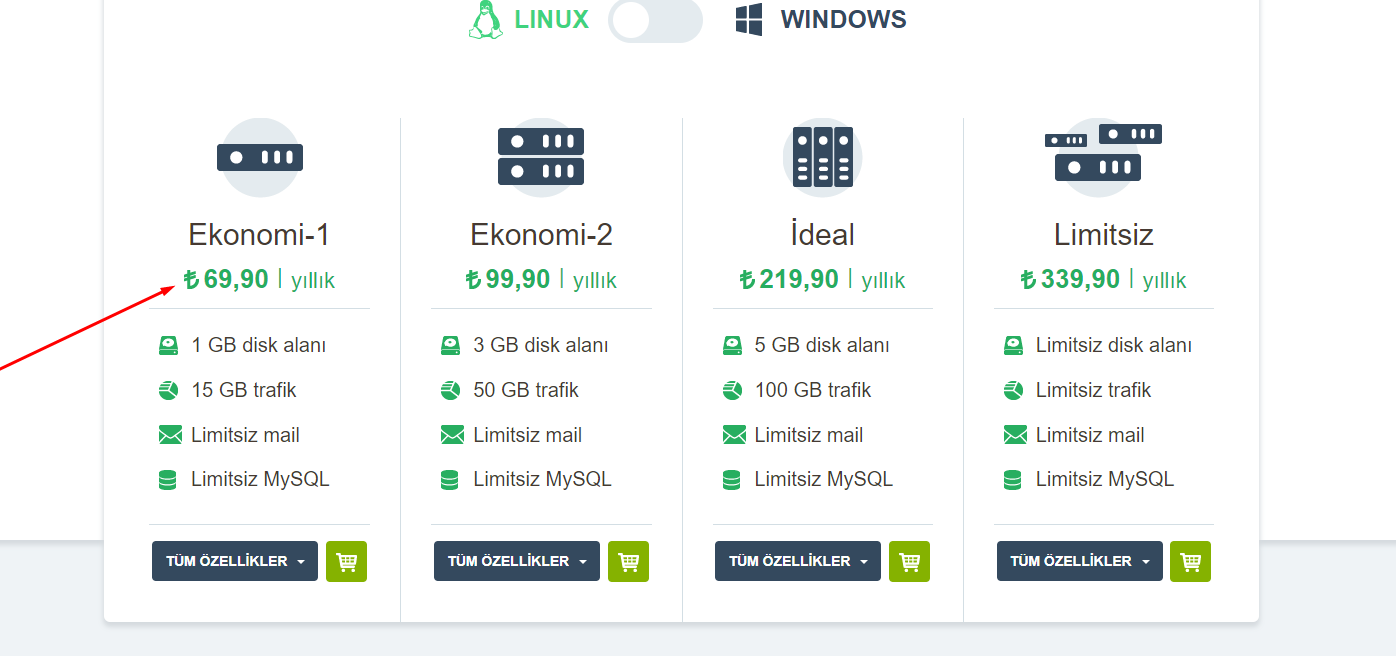The width and height of the screenshot is (1396, 656).
Task: Click disk icon next to 3 GB disk alanı
Action: [x=450, y=345]
